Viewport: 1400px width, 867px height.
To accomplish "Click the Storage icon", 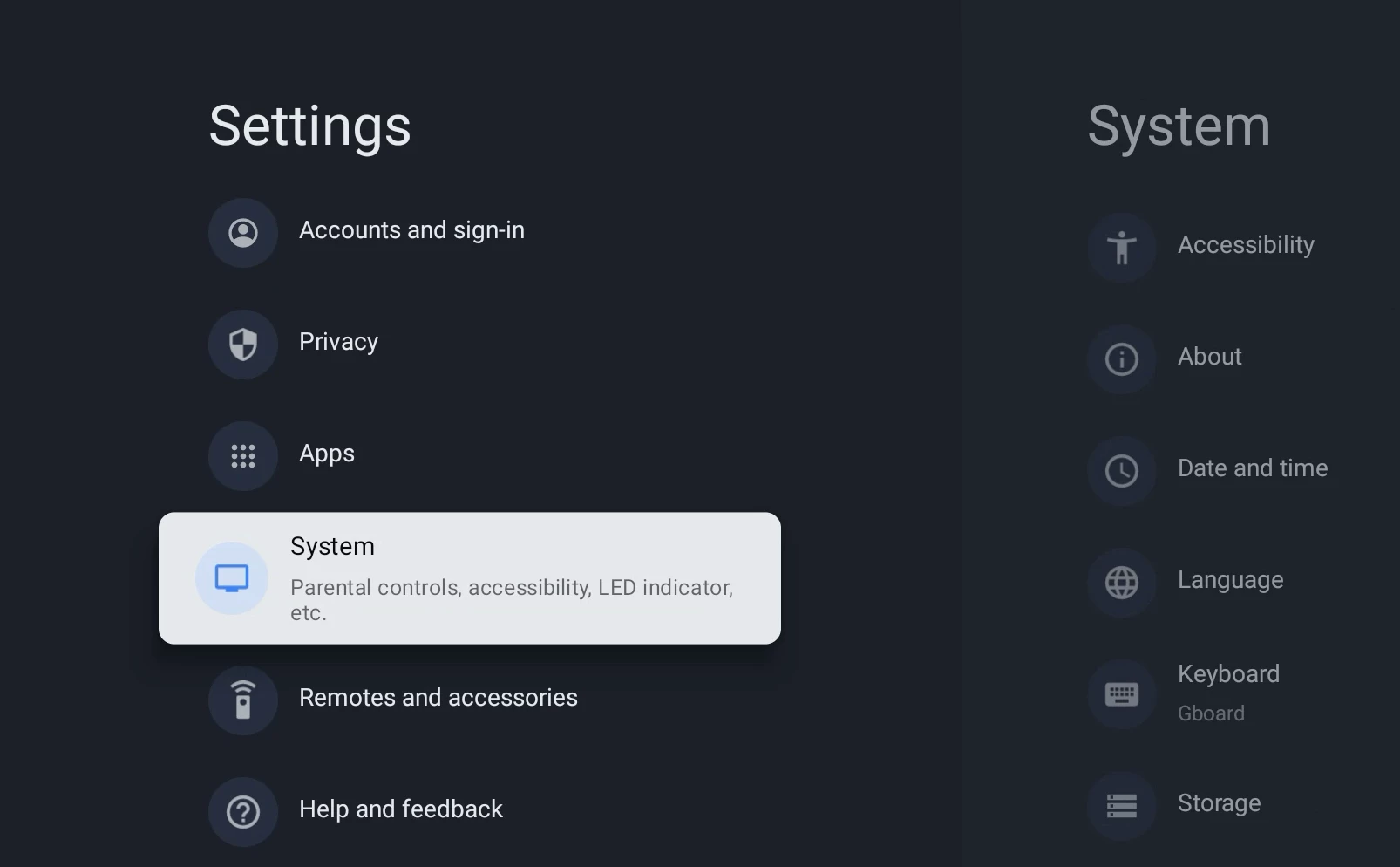I will point(1122,806).
